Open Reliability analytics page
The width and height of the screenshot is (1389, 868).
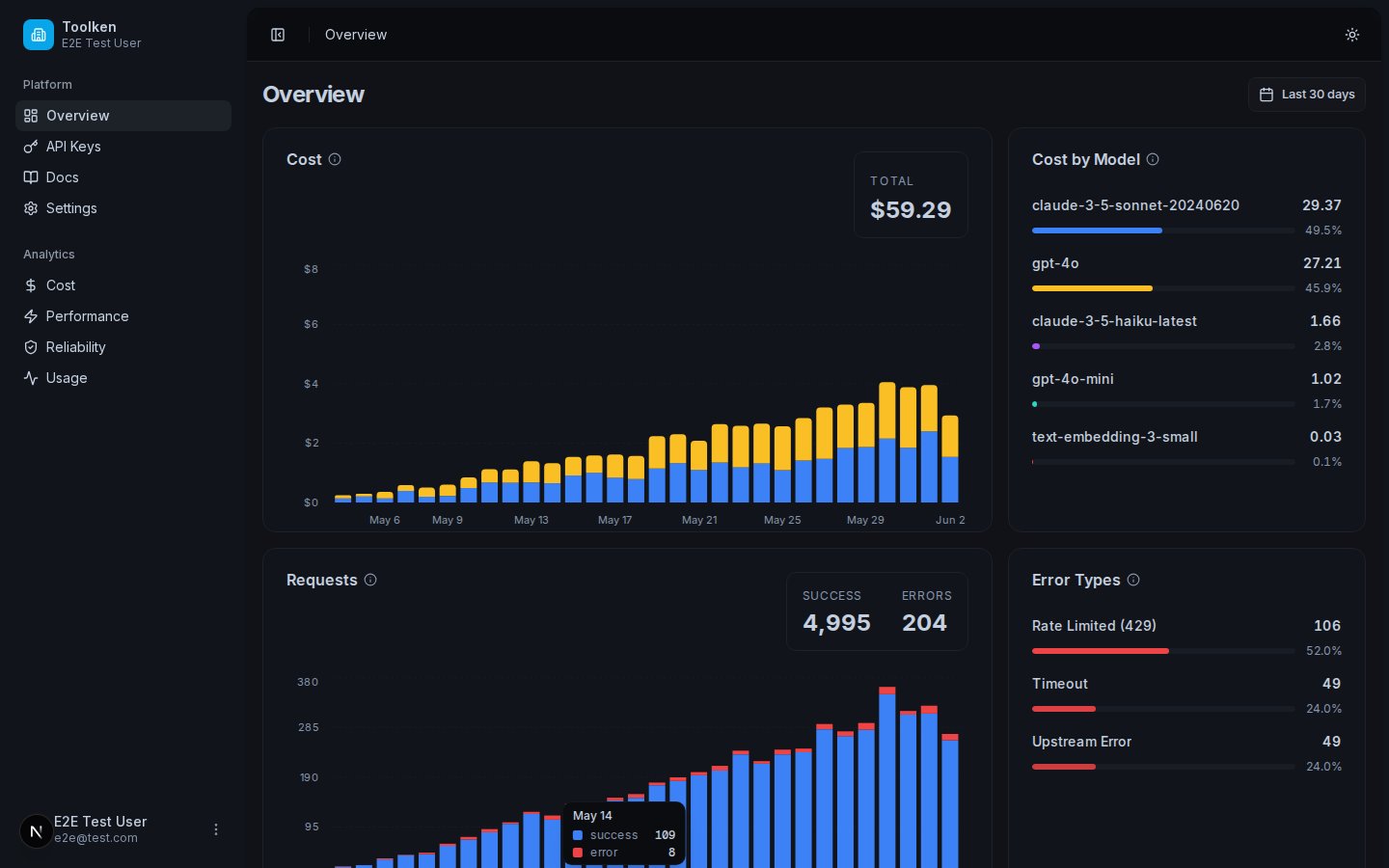(x=123, y=347)
